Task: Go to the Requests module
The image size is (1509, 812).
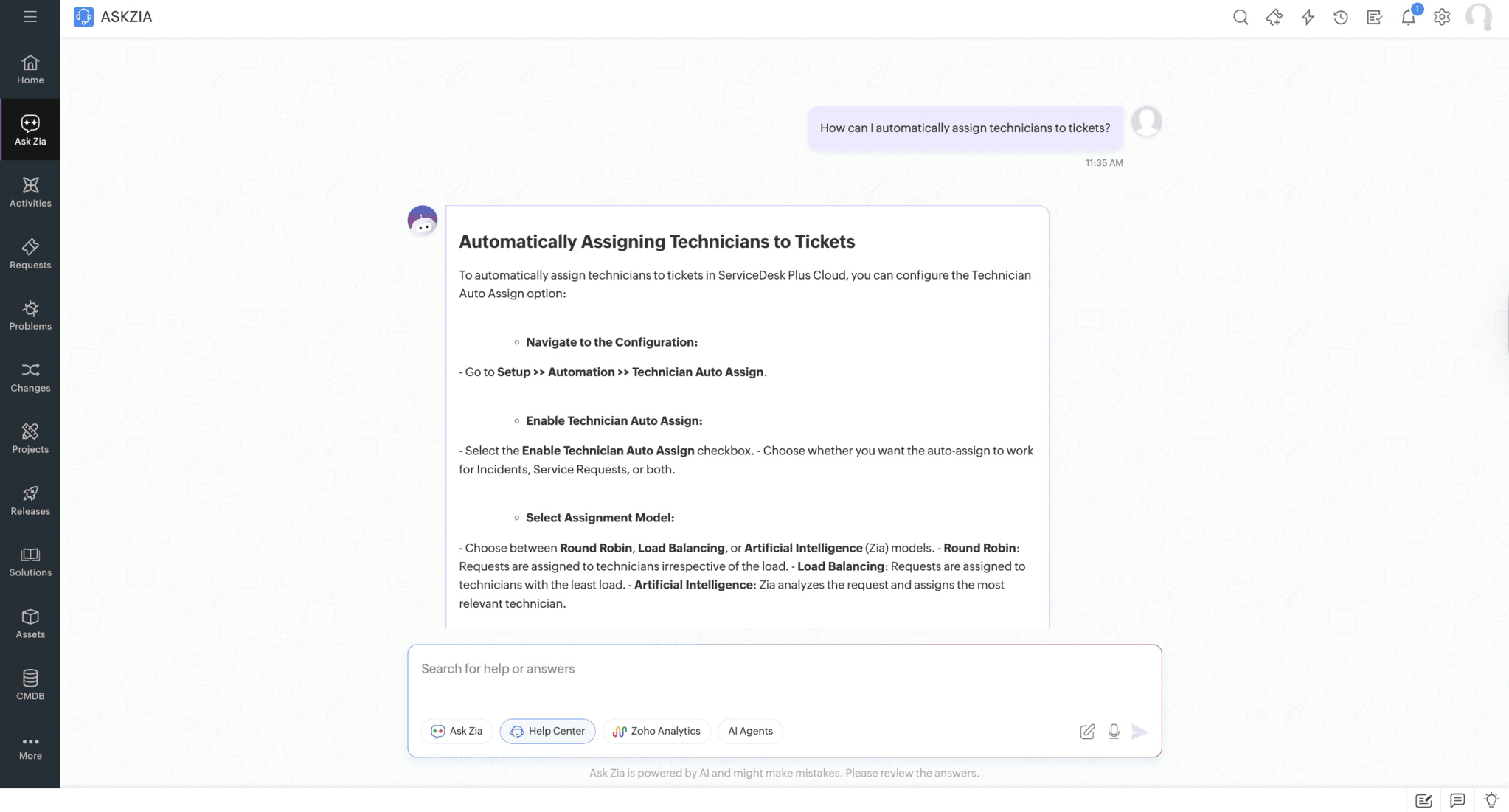Action: (30, 254)
